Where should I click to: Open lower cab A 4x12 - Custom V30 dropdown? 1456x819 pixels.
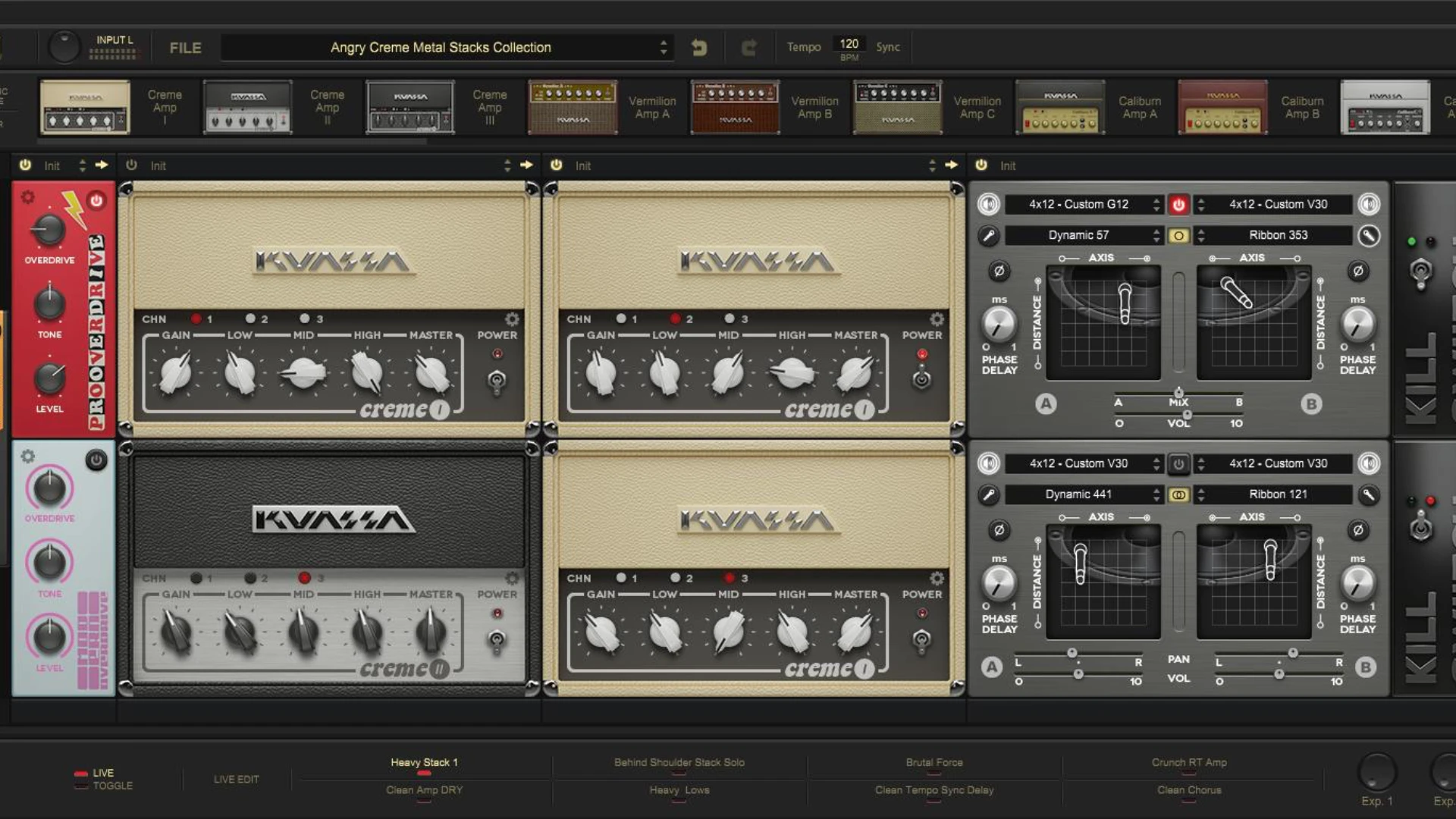pos(1084,463)
